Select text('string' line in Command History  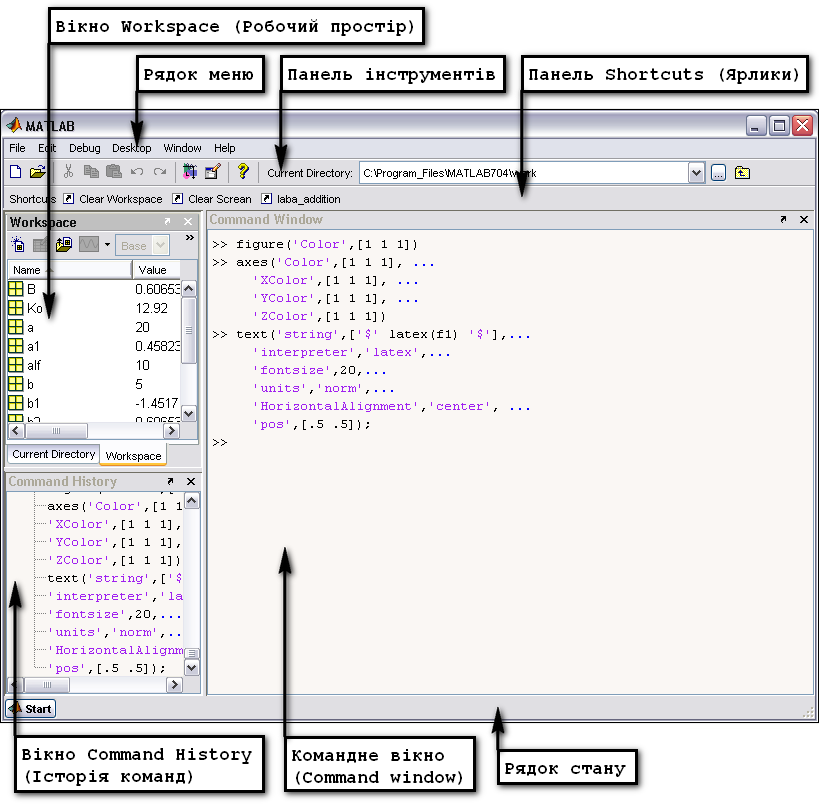115,578
